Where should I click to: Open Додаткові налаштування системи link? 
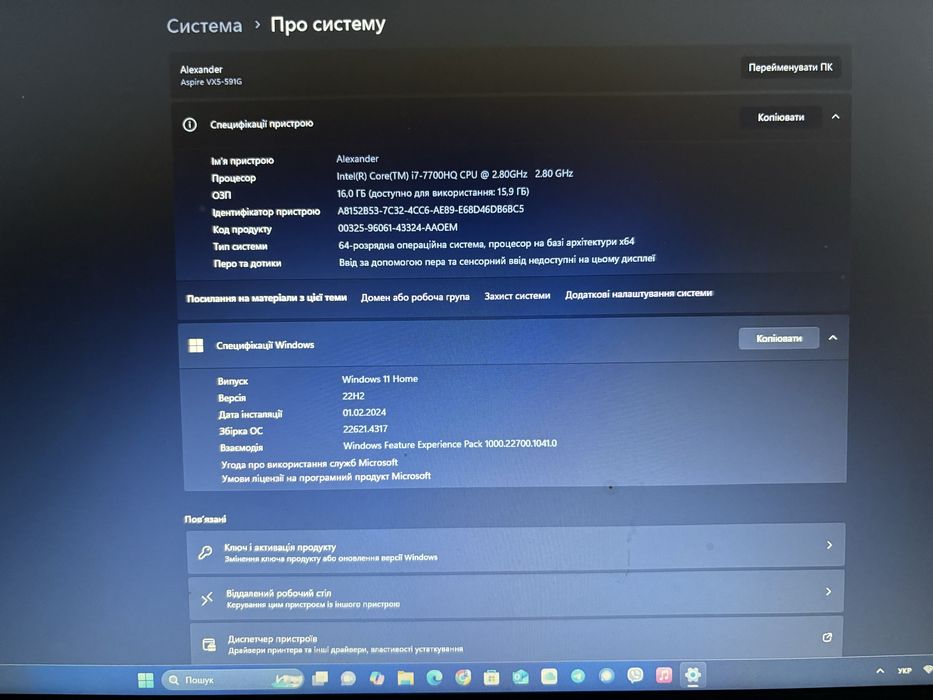[x=638, y=294]
